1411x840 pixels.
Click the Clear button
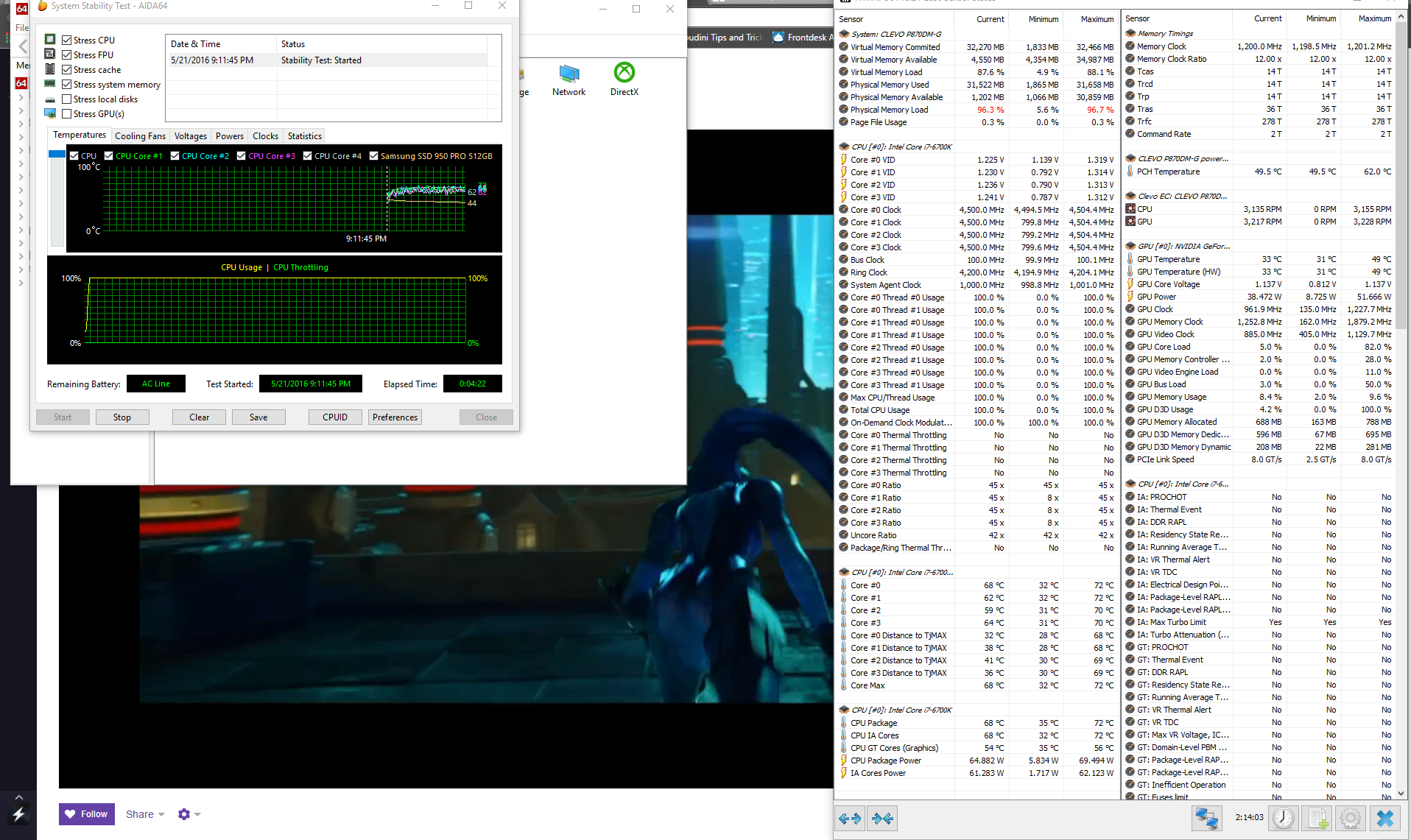pos(199,417)
